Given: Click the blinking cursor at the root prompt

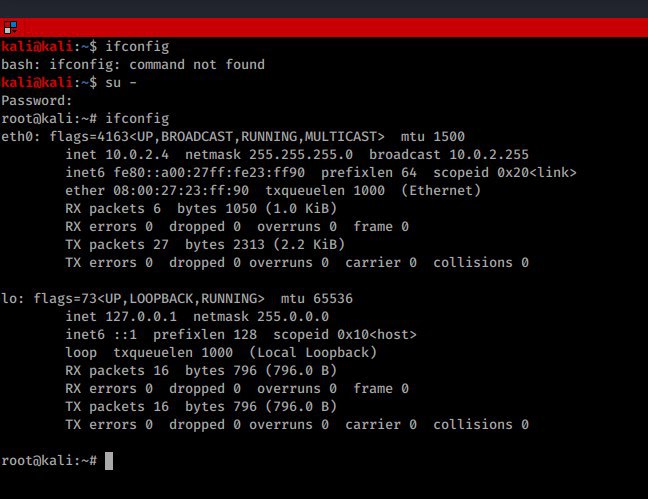Looking at the screenshot, I should (109, 461).
